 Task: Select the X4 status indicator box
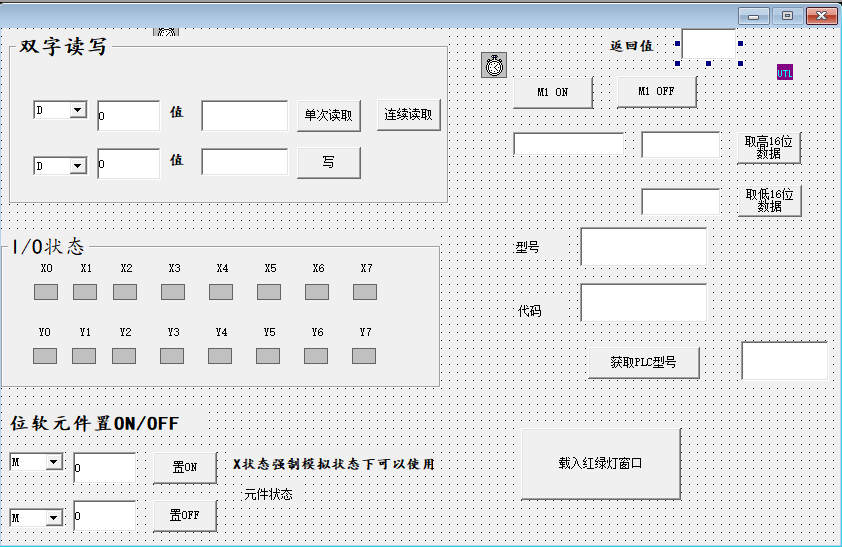tap(221, 292)
